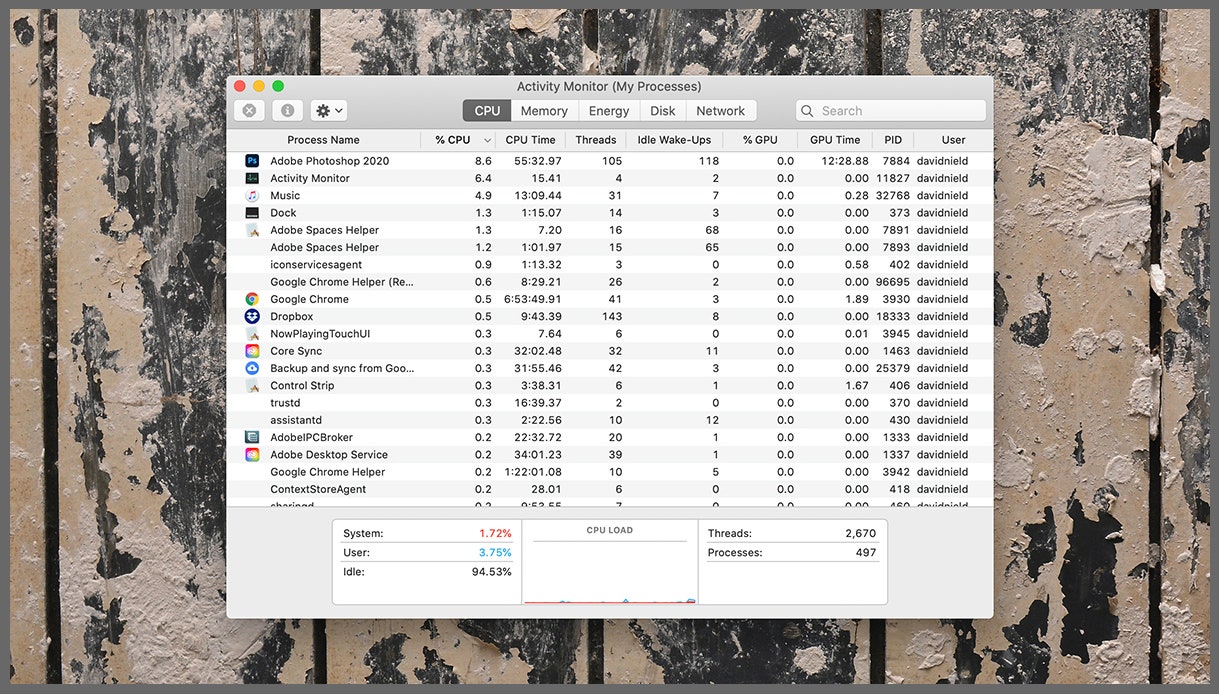This screenshot has width=1219, height=694.
Task: Switch to the CPU tab
Action: [487, 111]
